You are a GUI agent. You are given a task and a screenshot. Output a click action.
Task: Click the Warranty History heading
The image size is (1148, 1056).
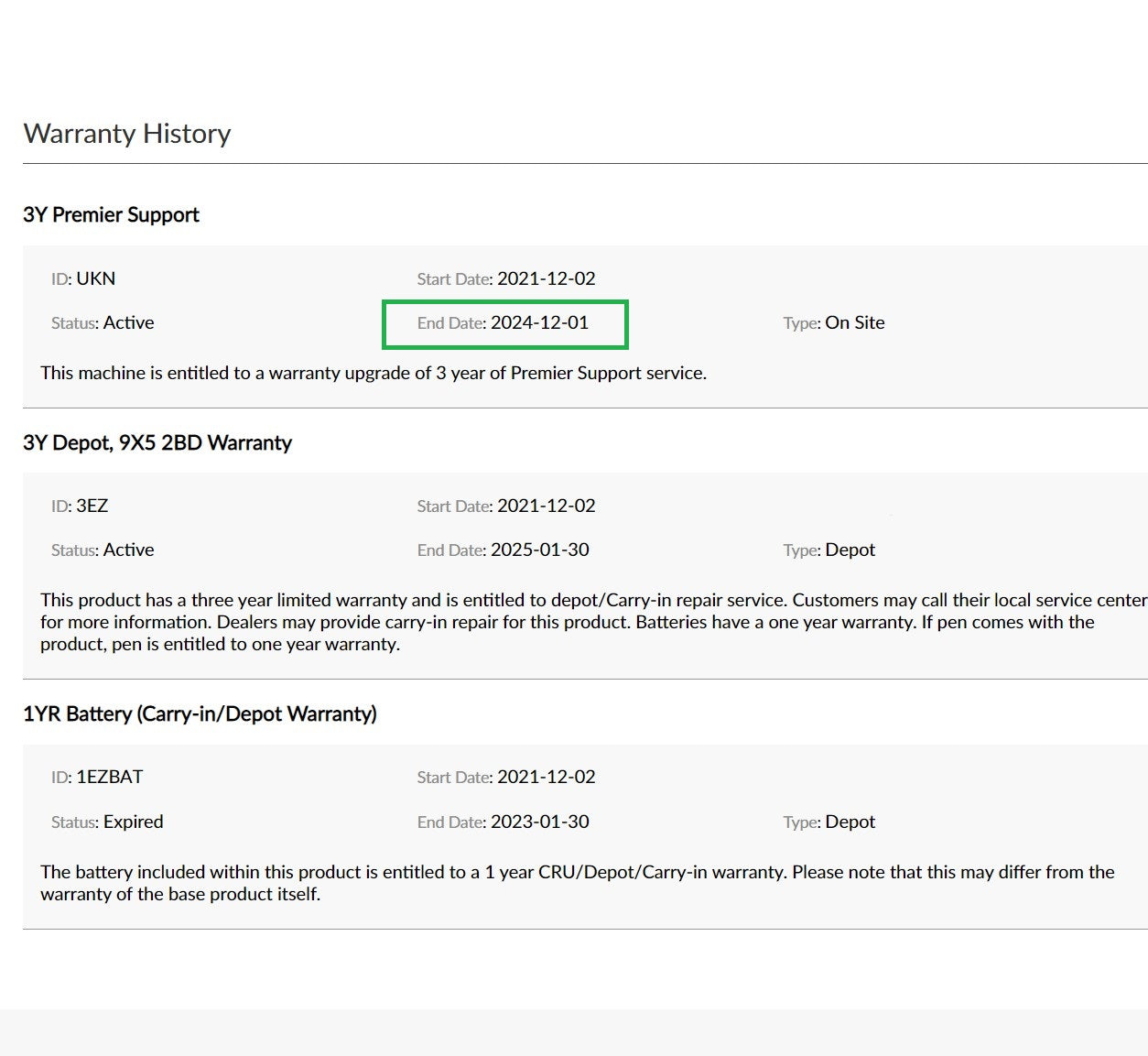coord(127,134)
